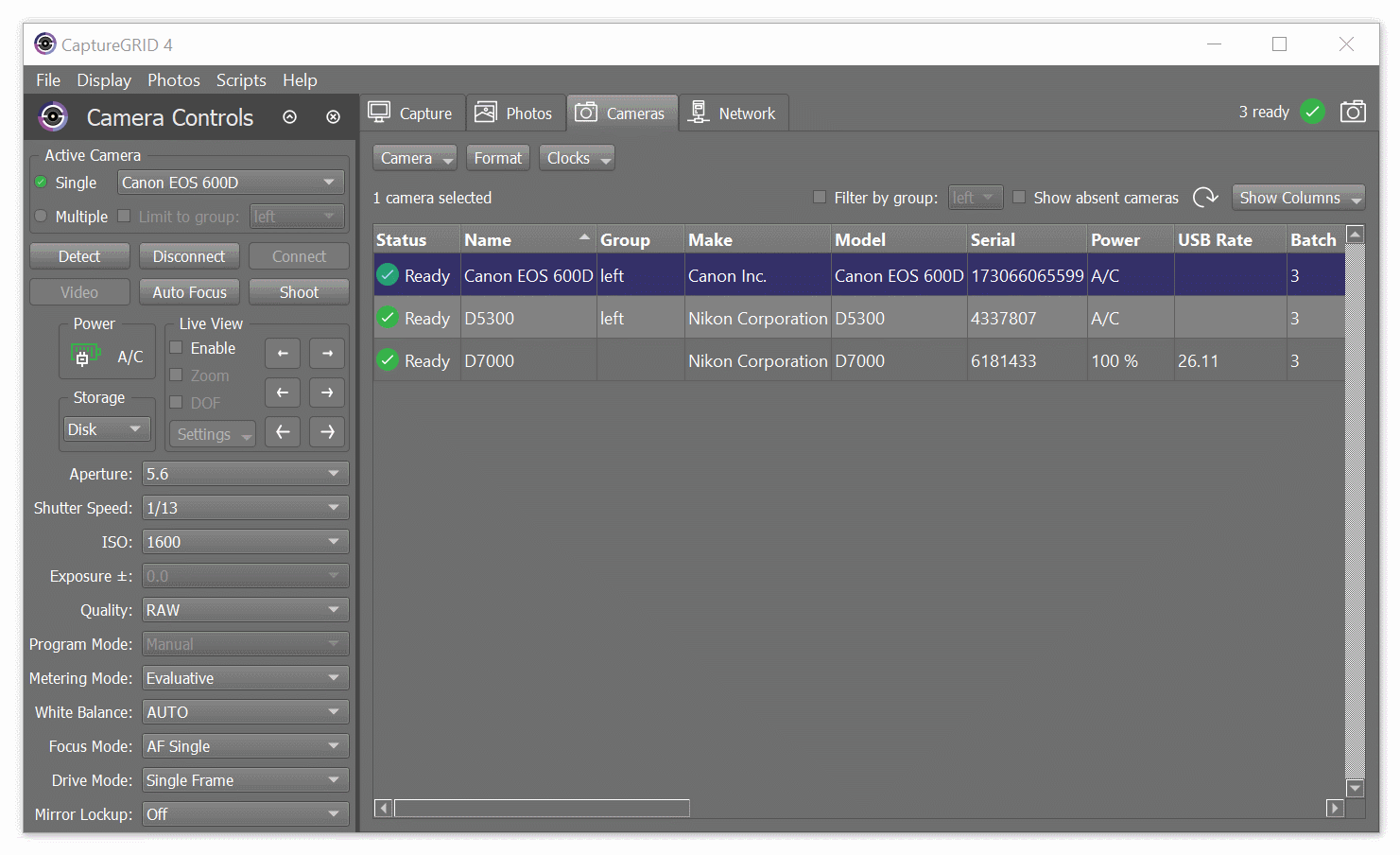Close the Camera Controls panel
Viewport: 1400px width, 855px height.
[333, 117]
